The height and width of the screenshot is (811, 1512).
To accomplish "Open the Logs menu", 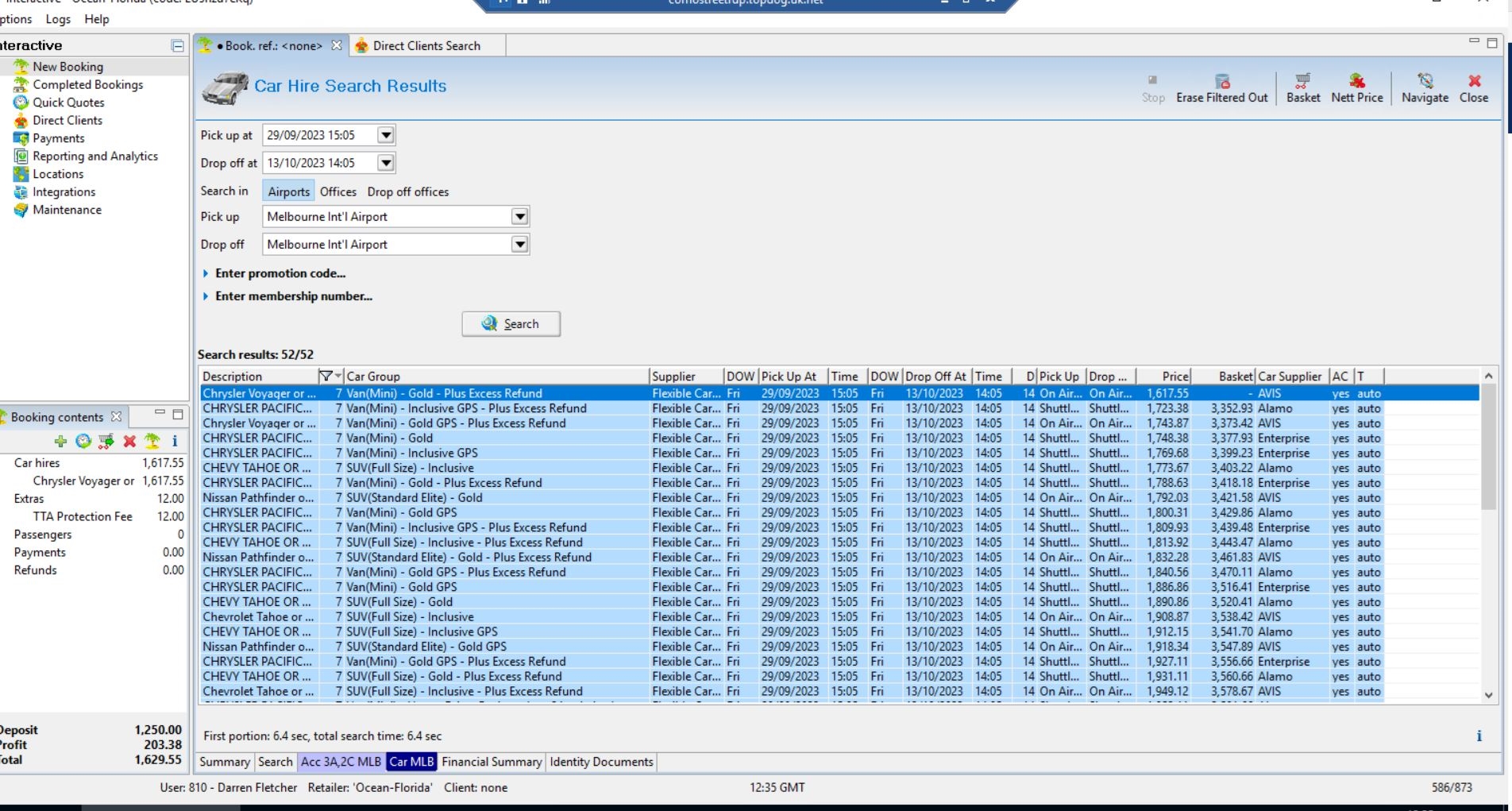I will click(58, 19).
